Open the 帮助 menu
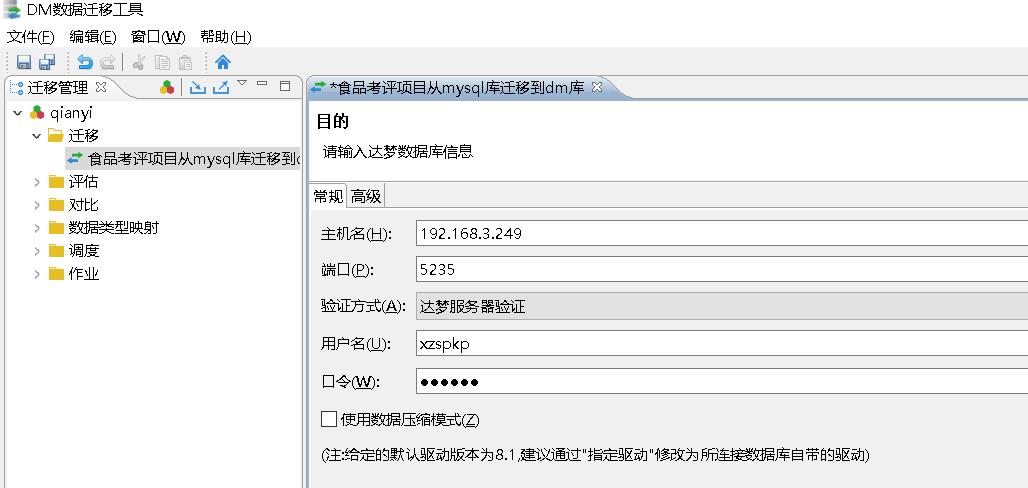 click(226, 37)
